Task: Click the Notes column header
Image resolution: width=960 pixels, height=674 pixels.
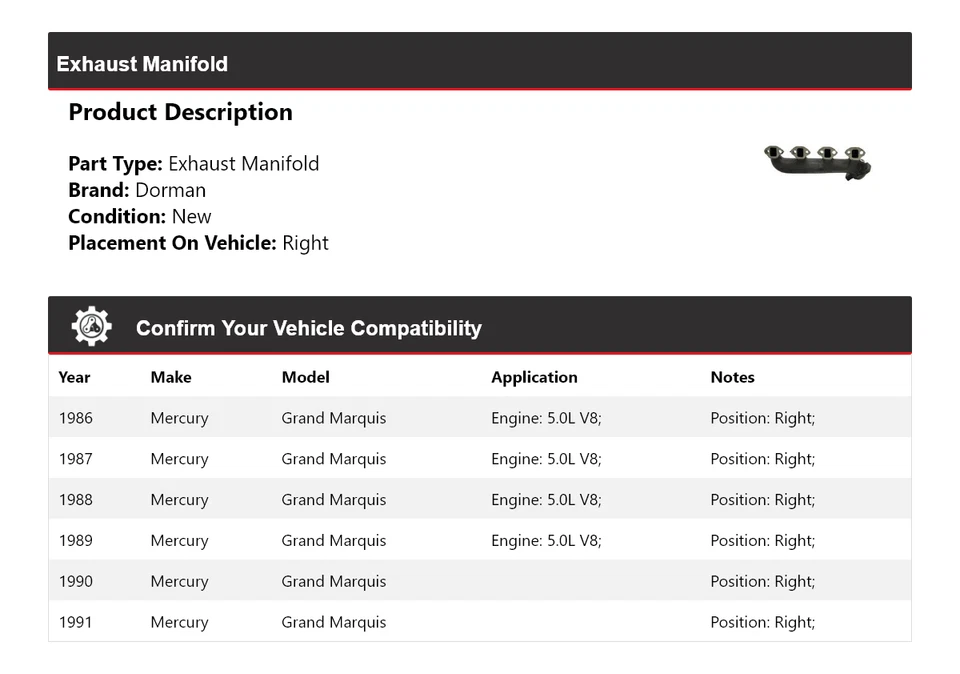Action: [732, 377]
